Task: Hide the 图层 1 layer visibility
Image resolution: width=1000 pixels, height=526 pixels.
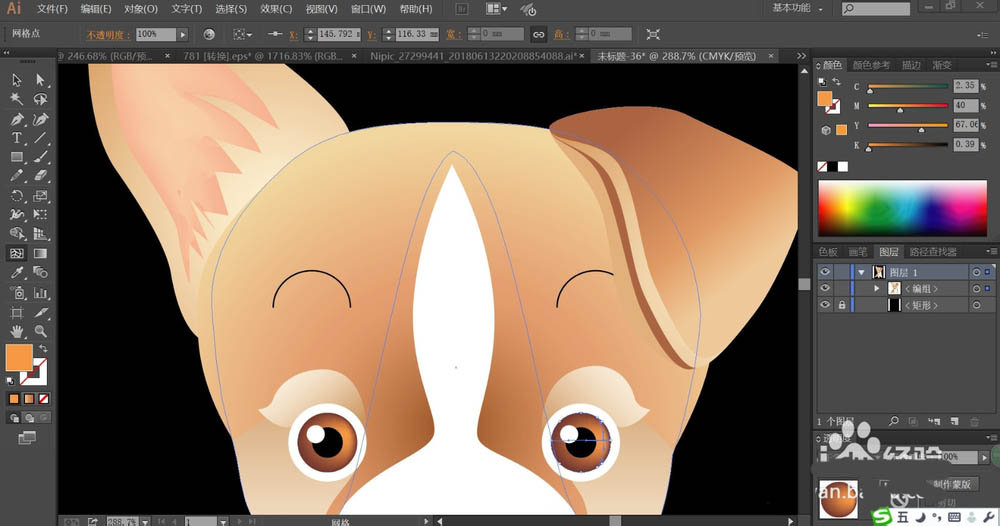Action: tap(825, 272)
